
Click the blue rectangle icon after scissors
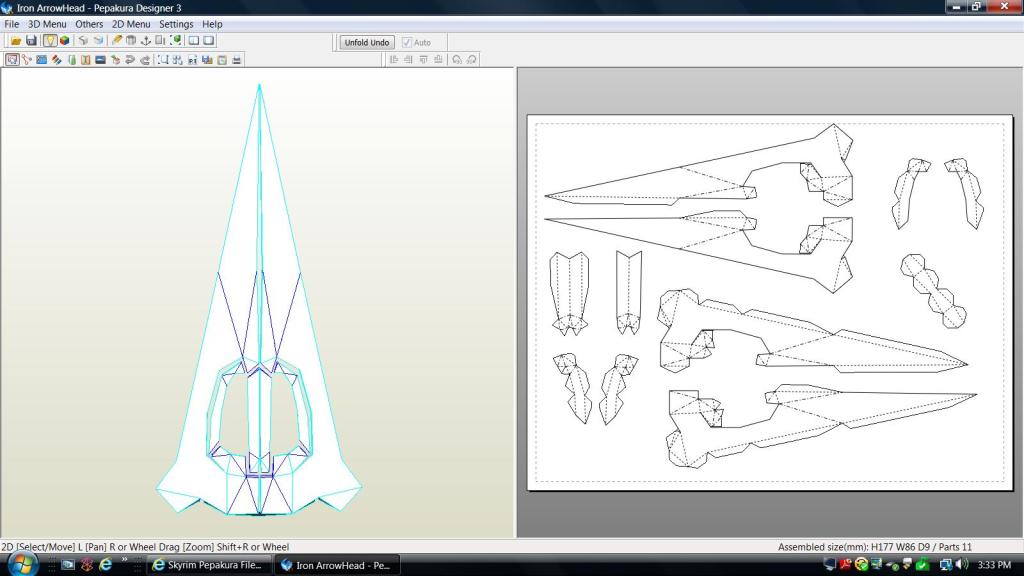42,59
